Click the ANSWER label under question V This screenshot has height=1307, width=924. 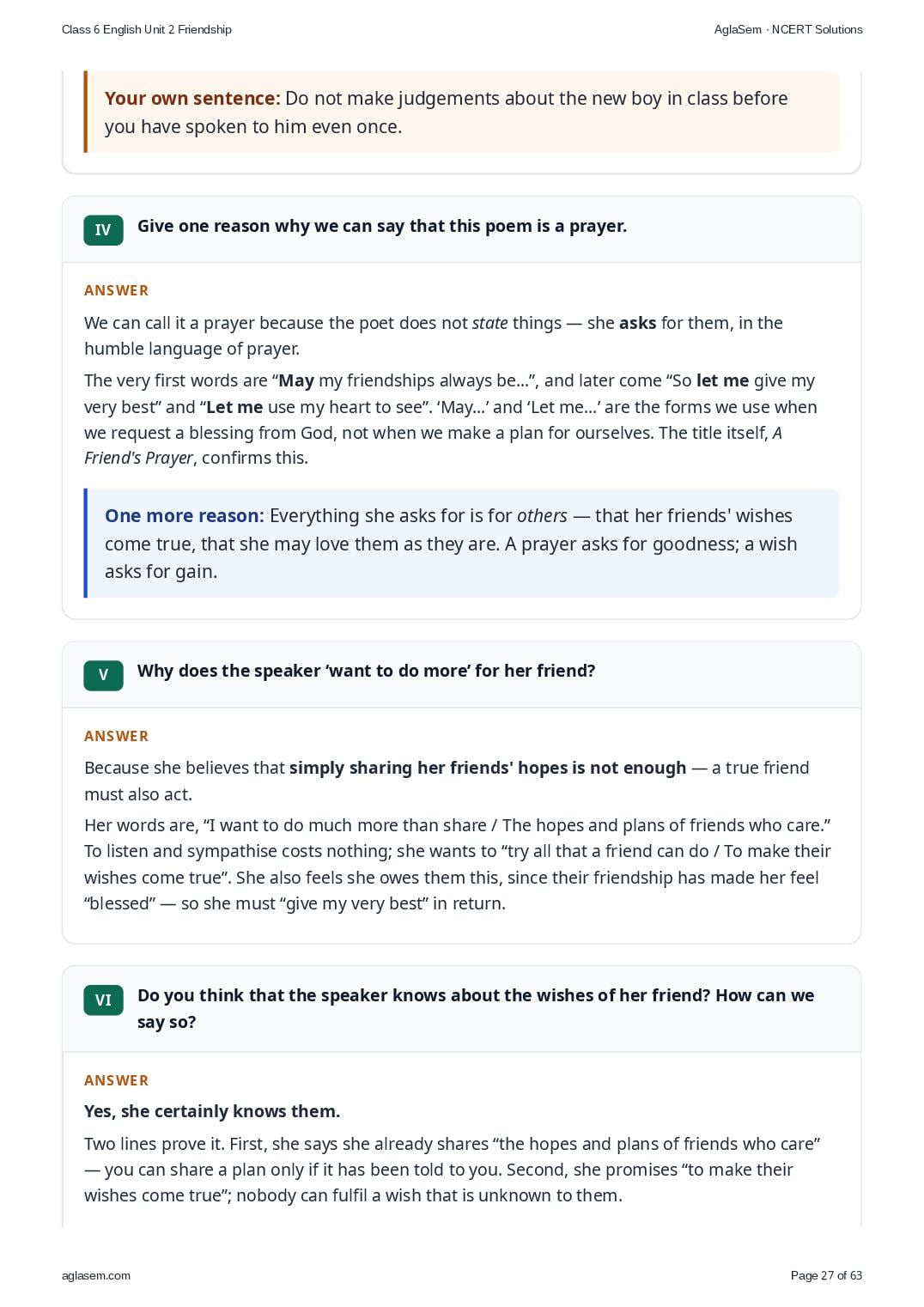(117, 736)
